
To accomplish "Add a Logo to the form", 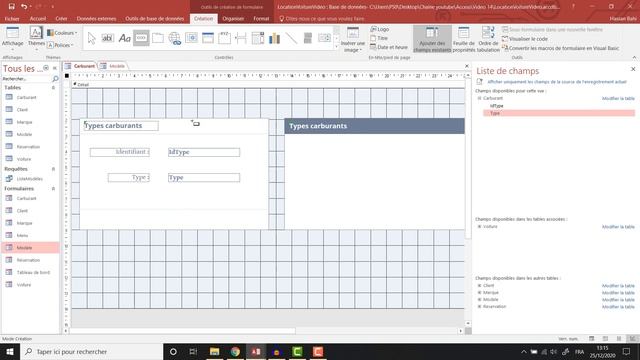I will (x=380, y=29).
